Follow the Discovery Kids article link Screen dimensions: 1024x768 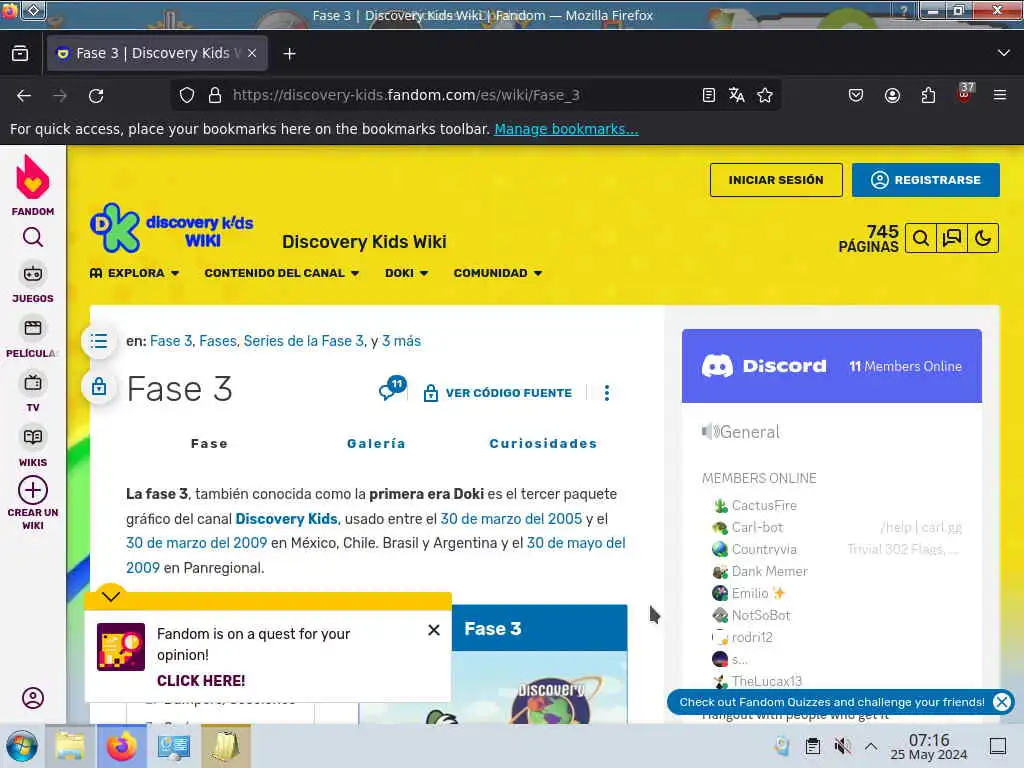pos(286,519)
